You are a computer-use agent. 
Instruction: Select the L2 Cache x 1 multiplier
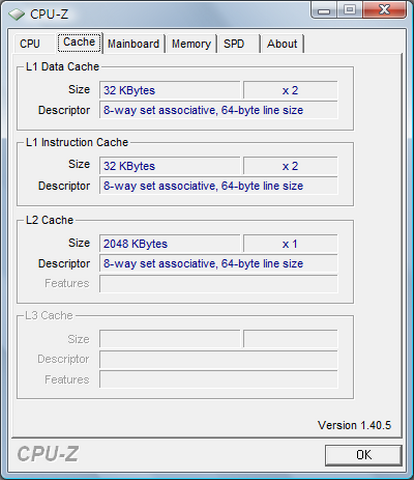[x=290, y=244]
